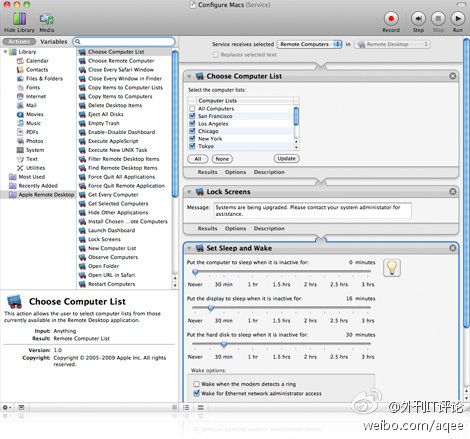The width and height of the screenshot is (470, 439).
Task: Click the Lock Screens message text field
Action: 312,211
